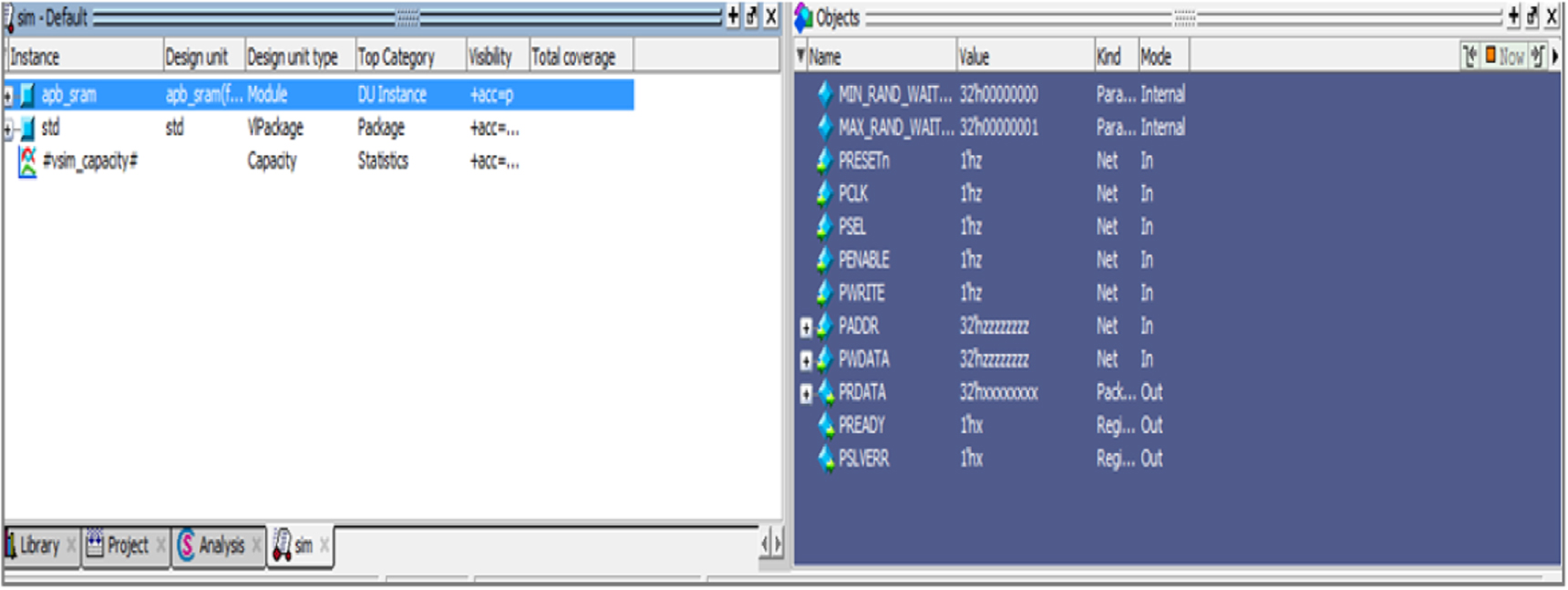Close the Library tab
Viewport: 1568px width, 590px height.
coord(71,546)
